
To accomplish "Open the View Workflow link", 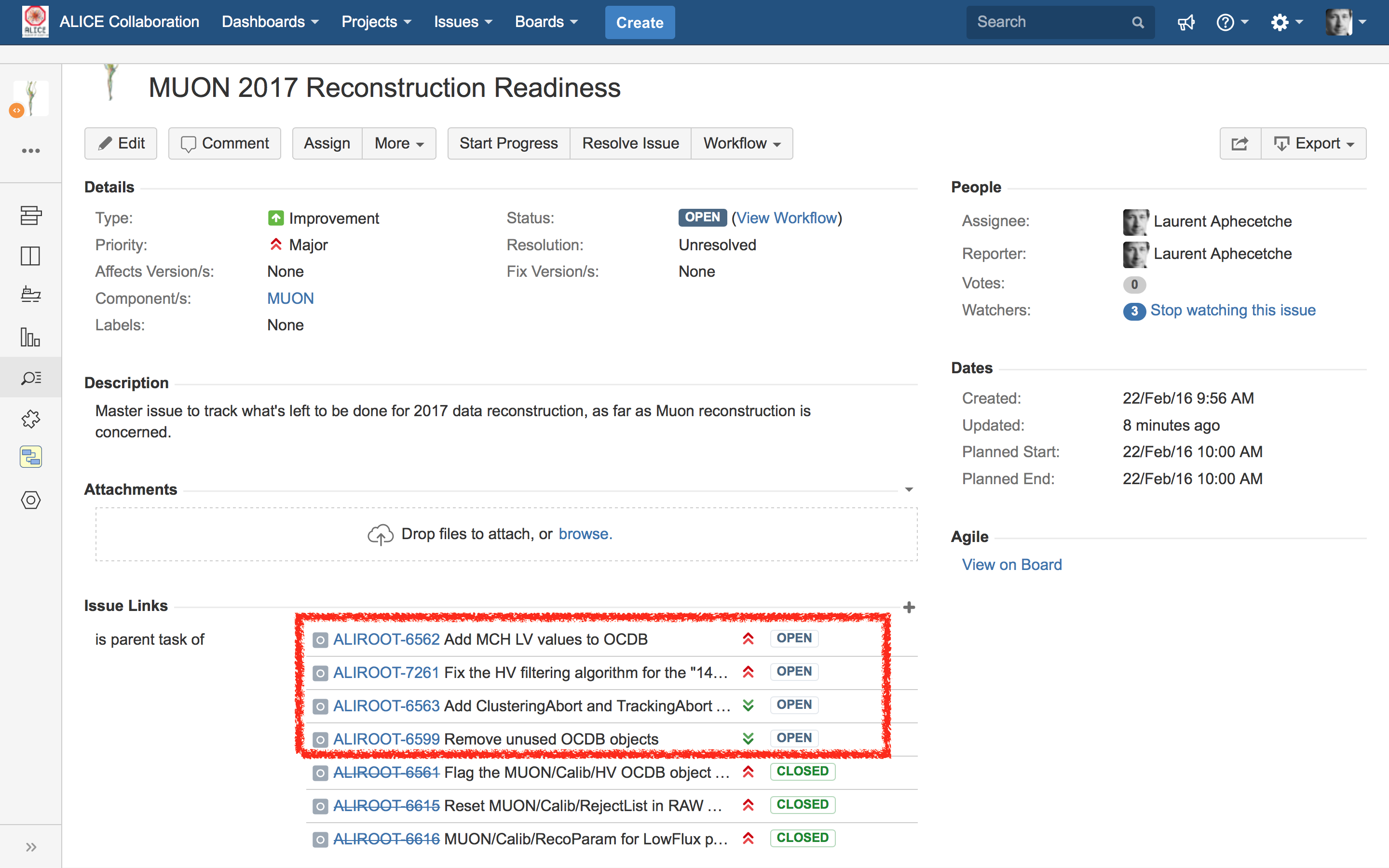I will [x=786, y=218].
